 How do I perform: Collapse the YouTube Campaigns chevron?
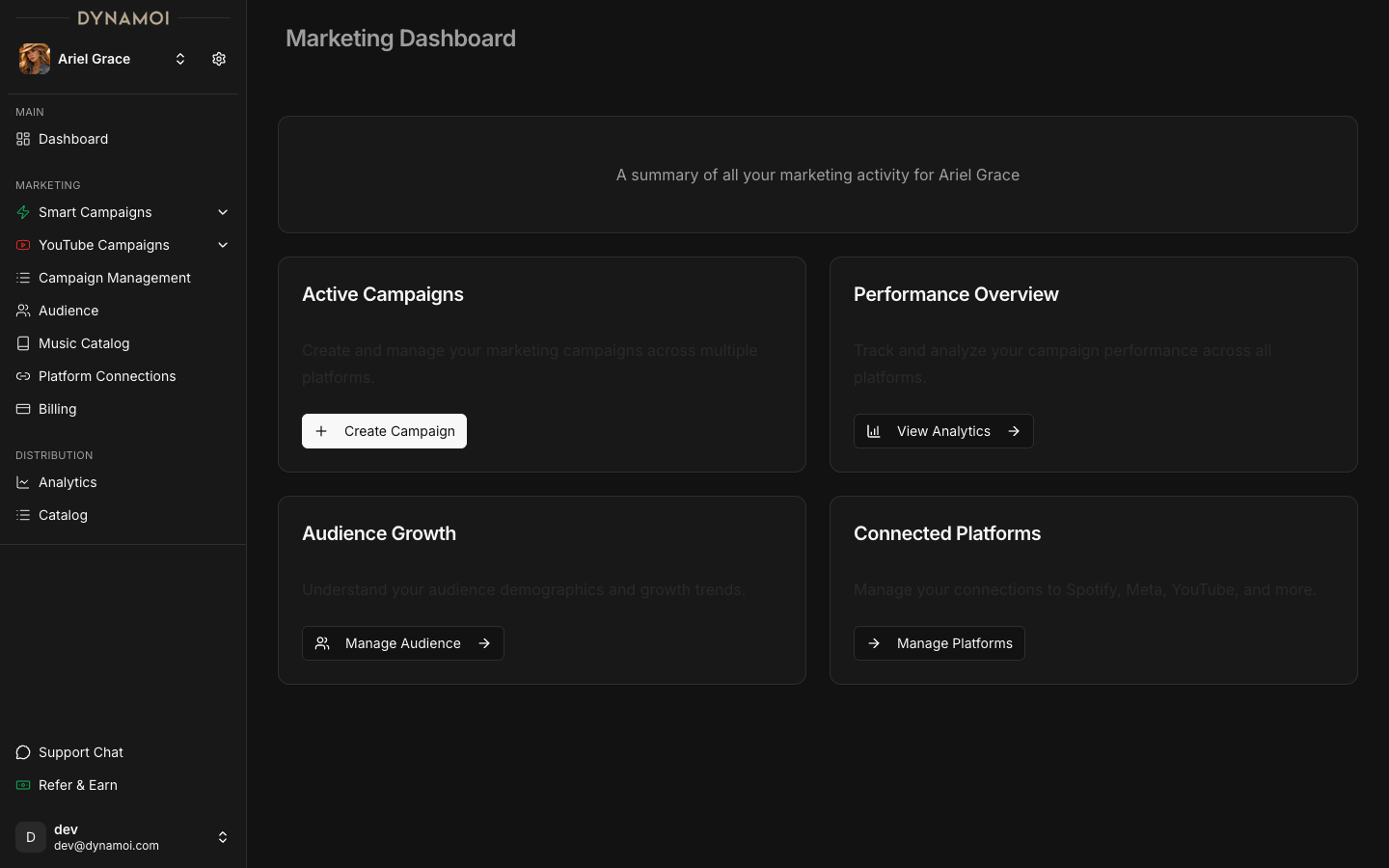pyautogui.click(x=223, y=245)
